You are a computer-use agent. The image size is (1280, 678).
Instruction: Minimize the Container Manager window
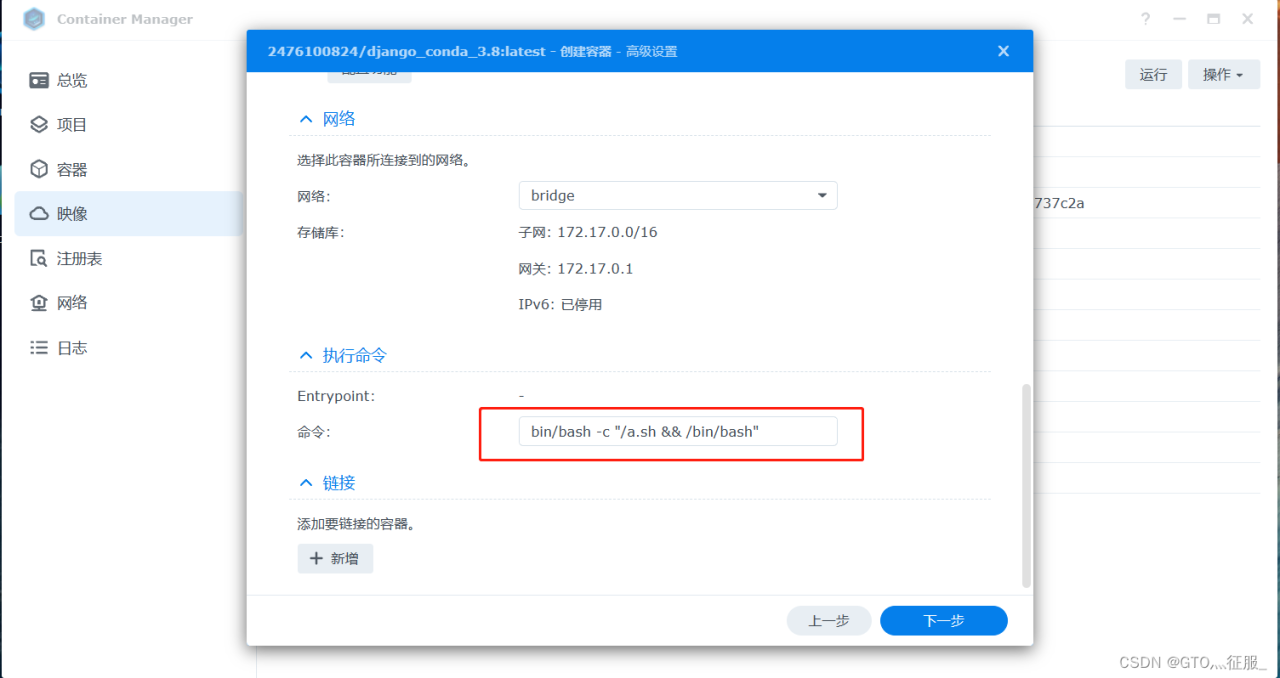[x=1180, y=19]
